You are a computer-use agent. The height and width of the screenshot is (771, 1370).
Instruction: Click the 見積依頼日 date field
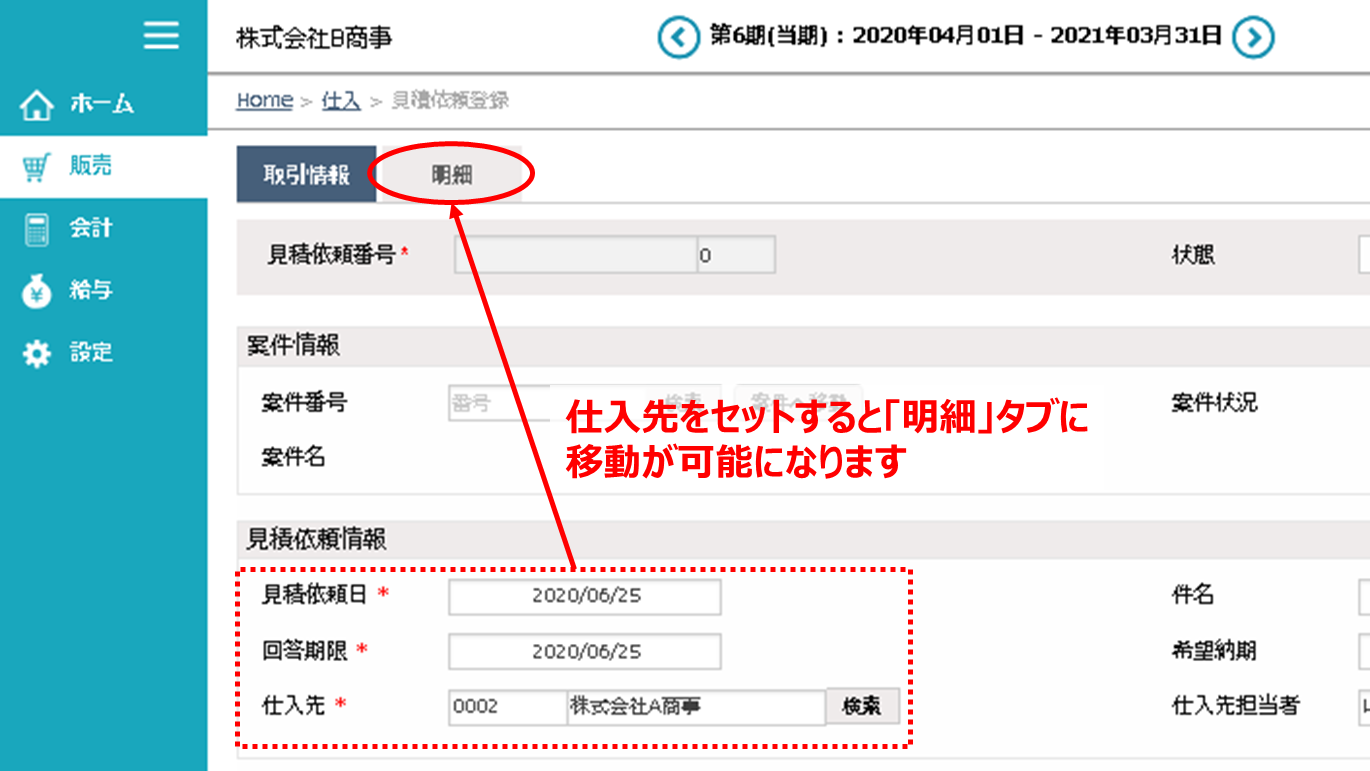click(583, 597)
